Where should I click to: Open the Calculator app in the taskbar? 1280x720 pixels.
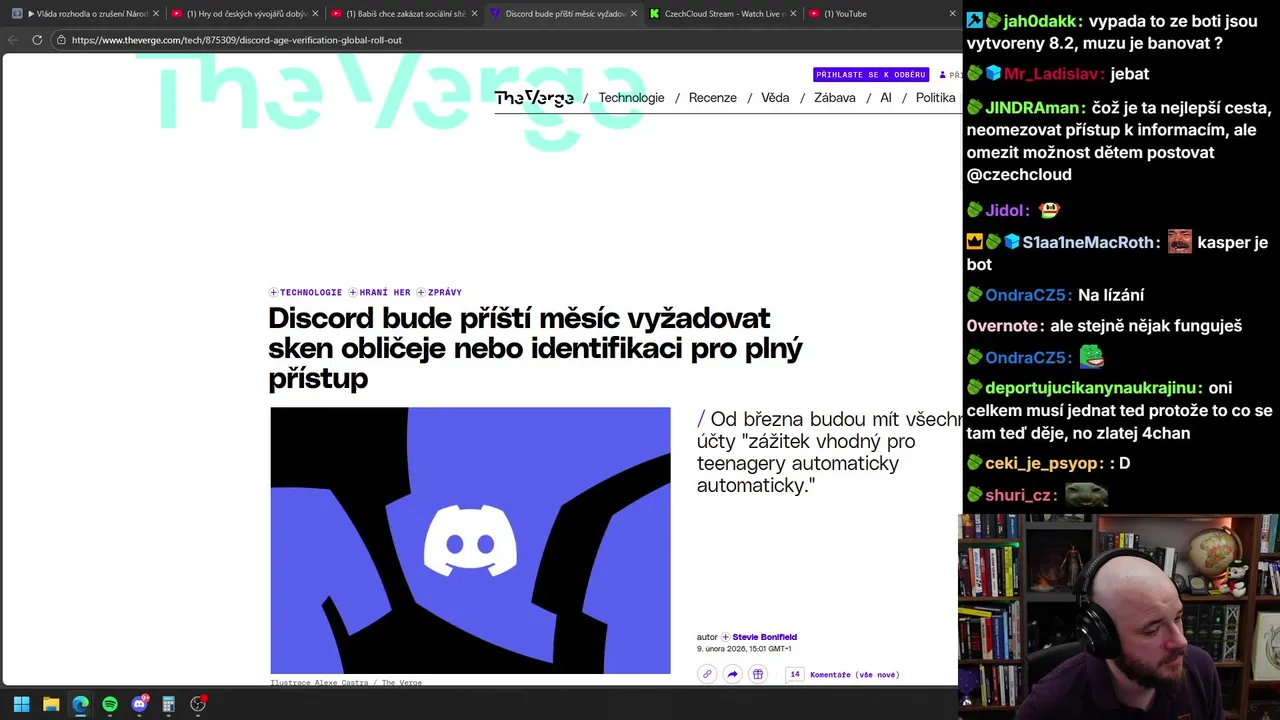click(x=168, y=704)
